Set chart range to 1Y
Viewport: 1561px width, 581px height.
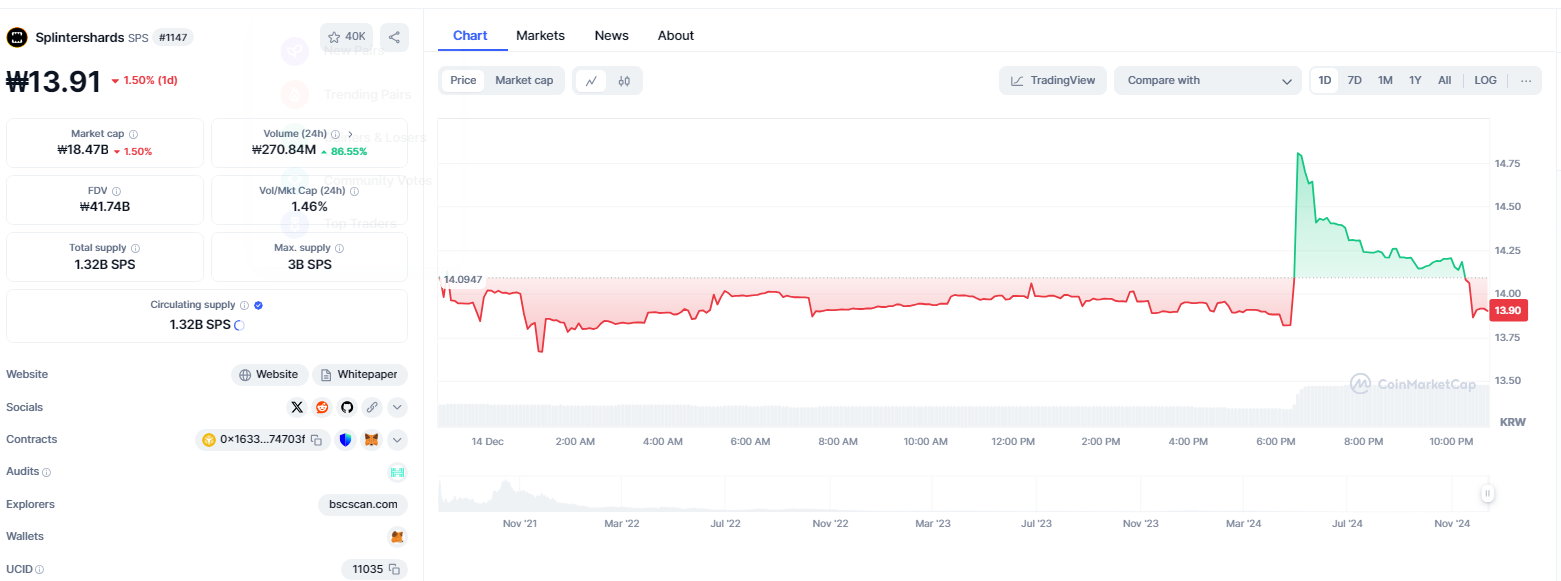[x=1415, y=80]
